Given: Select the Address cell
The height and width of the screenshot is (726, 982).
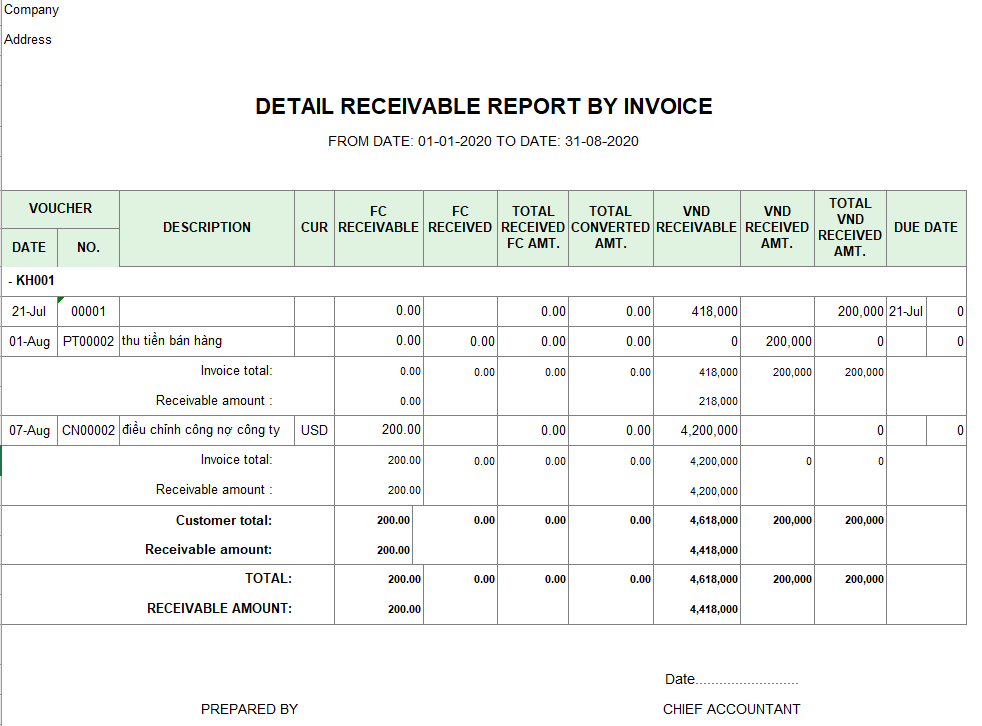Looking at the screenshot, I should 28,40.
